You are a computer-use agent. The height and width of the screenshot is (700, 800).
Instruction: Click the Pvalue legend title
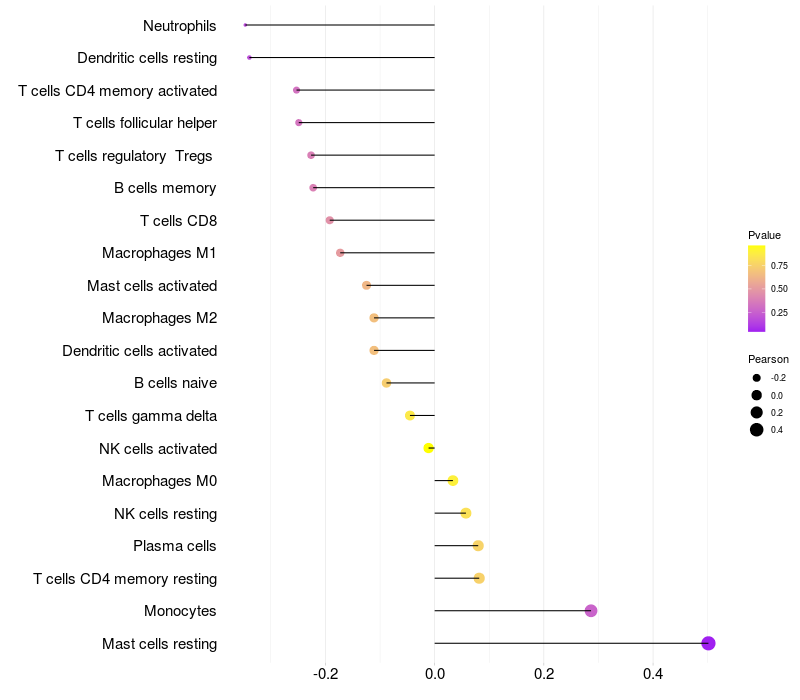764,235
